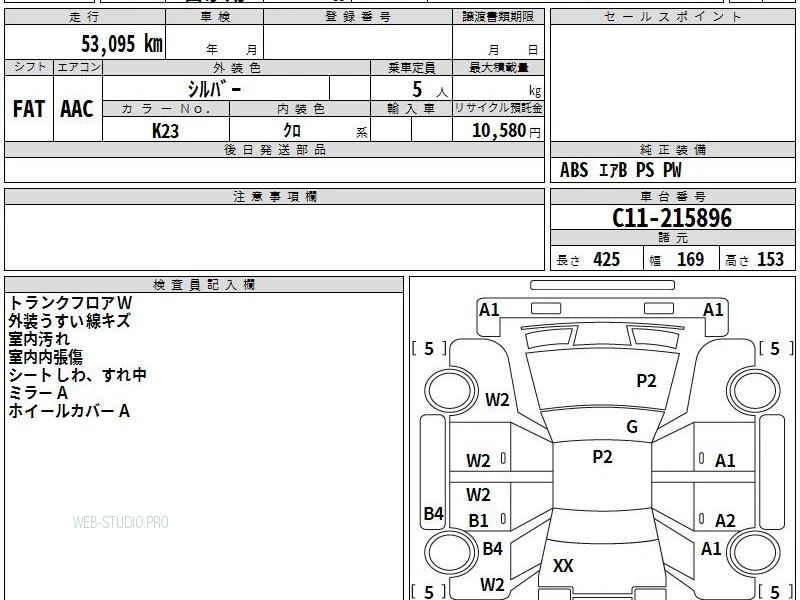Click the note ホイールカバー A
The image size is (800, 600).
(x=69, y=411)
